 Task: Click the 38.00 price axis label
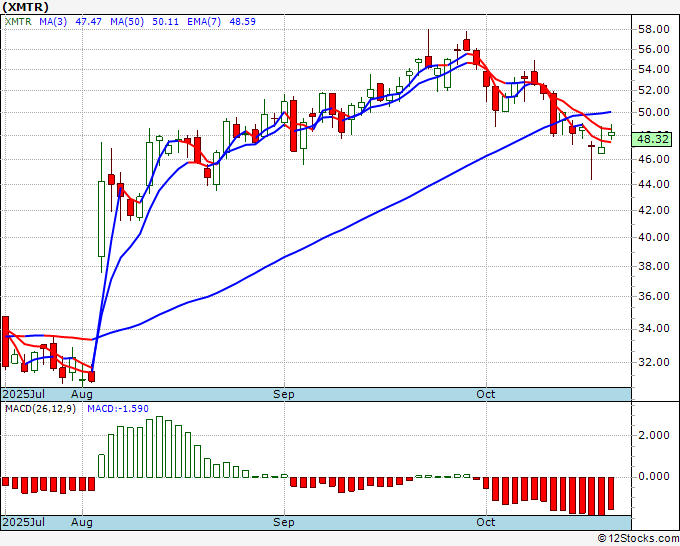[x=654, y=266]
